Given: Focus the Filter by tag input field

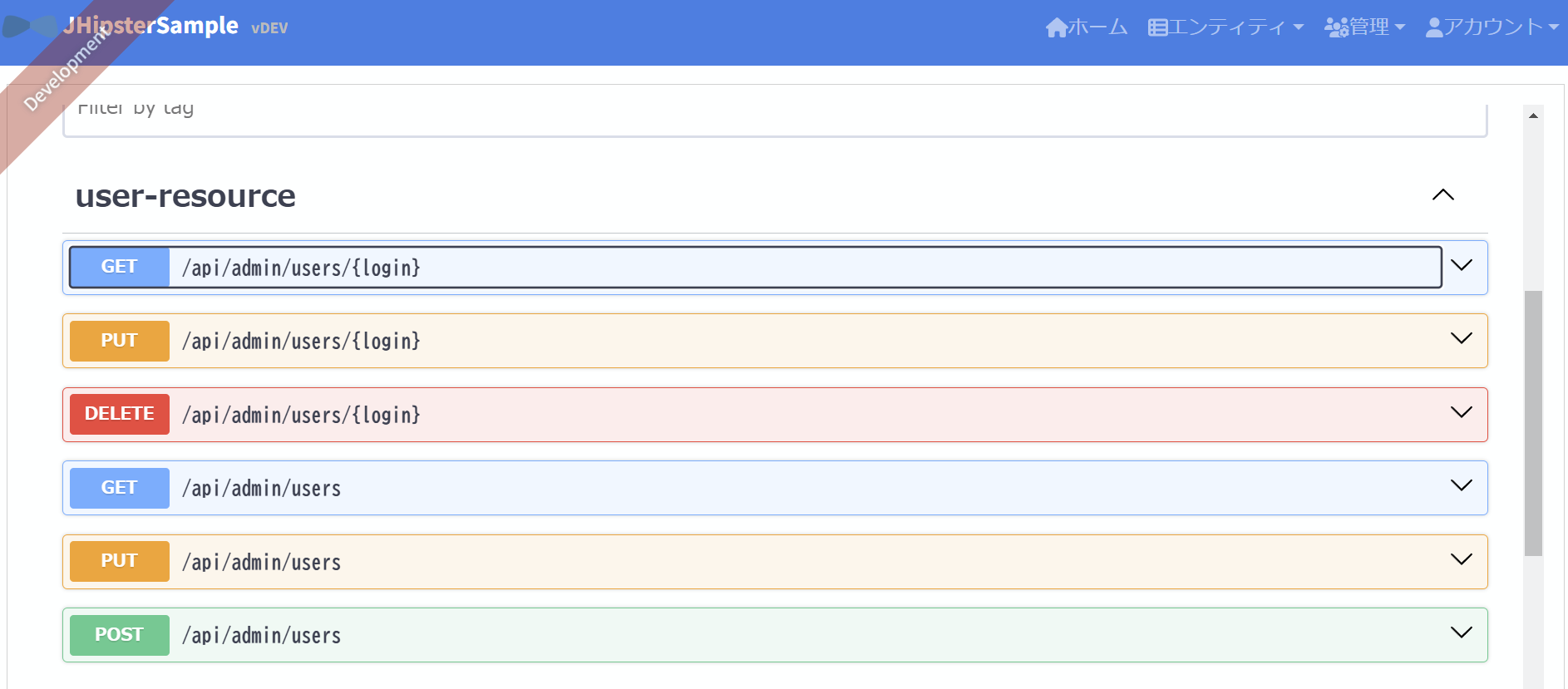Looking at the screenshot, I should (x=775, y=120).
